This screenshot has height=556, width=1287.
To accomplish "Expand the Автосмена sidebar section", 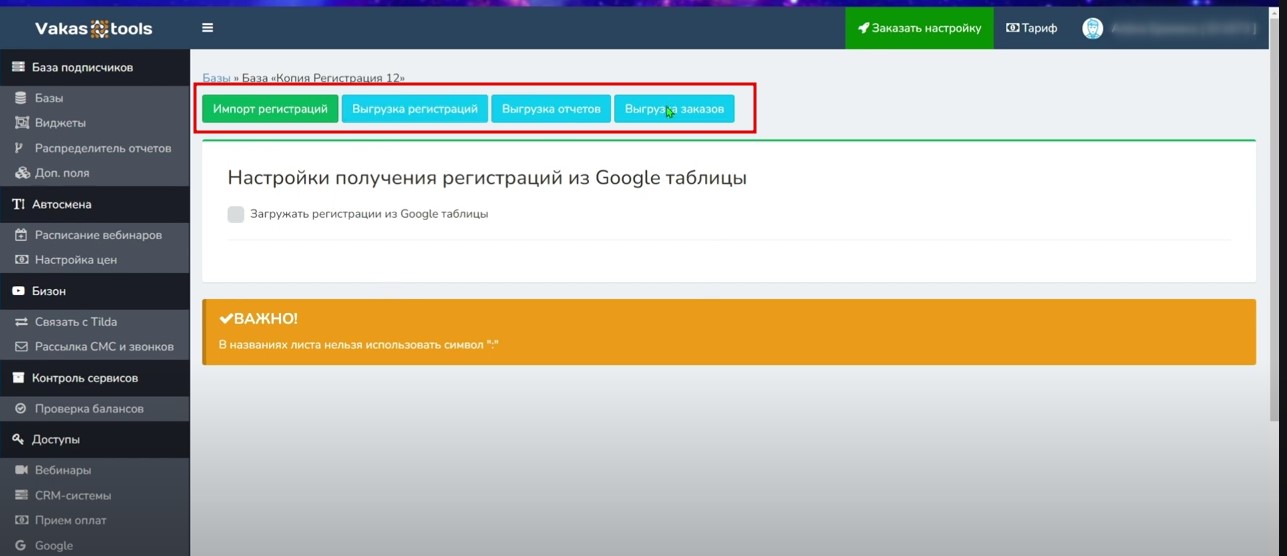I will [x=61, y=204].
